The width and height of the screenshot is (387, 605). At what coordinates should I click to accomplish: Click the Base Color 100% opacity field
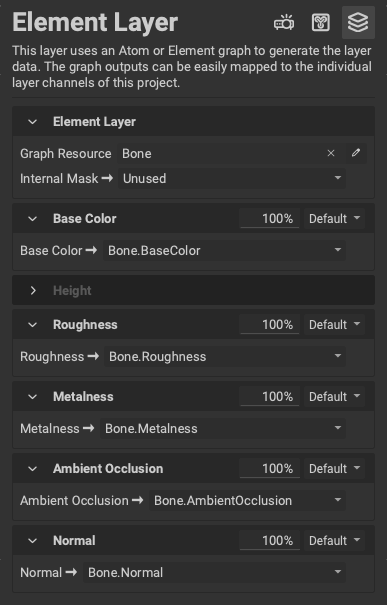[269, 219]
